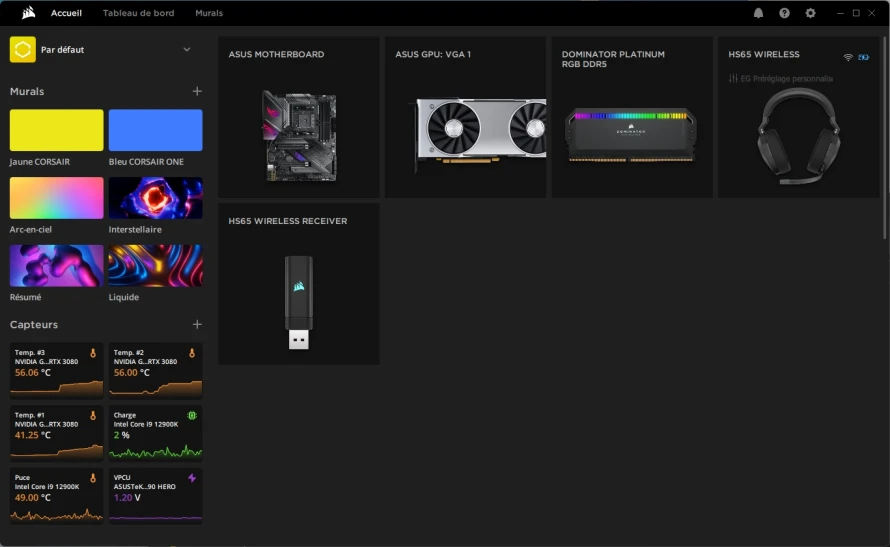Screen dimensions: 890x547
Task: Open the Intel Core i9 Charge sensor
Action: click(156, 432)
